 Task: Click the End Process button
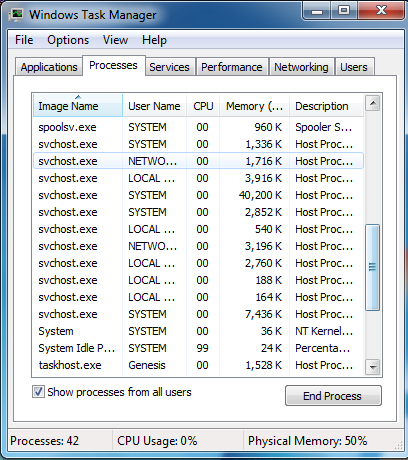click(x=333, y=396)
